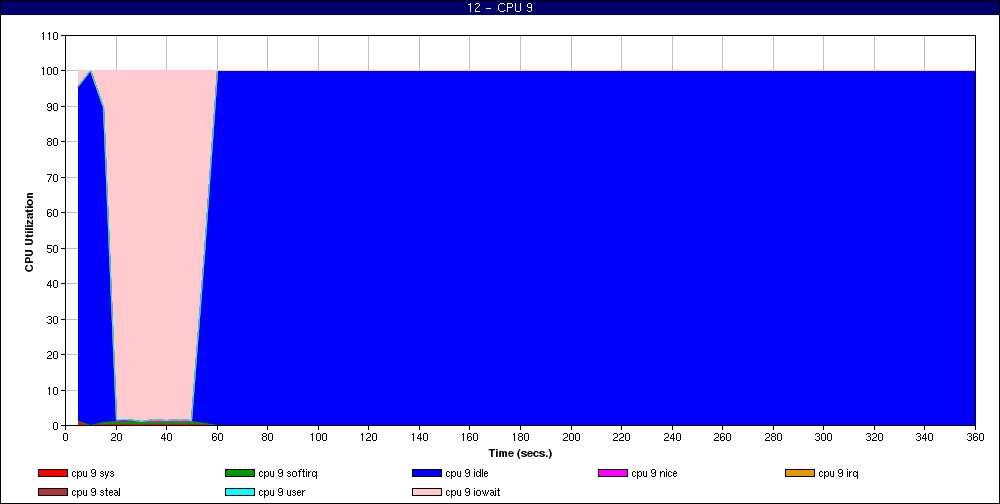Click the cyan cpu 9 user legend swatch
The width and height of the screenshot is (1000, 504).
239,493
